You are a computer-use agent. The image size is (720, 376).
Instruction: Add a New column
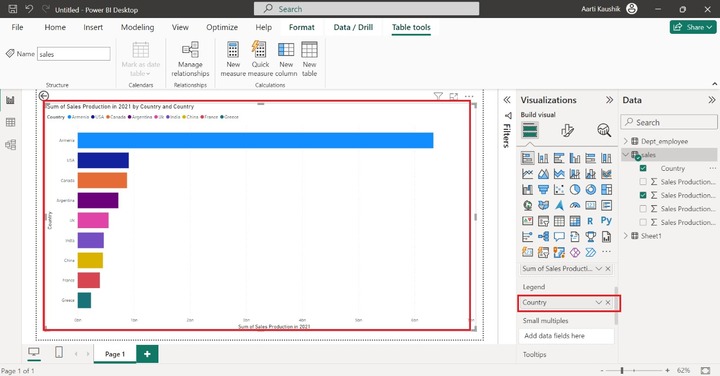pyautogui.click(x=286, y=59)
